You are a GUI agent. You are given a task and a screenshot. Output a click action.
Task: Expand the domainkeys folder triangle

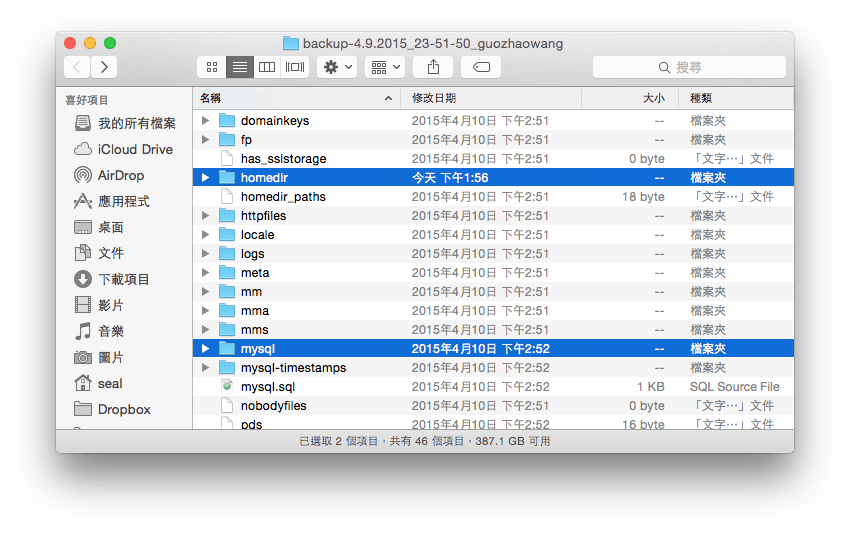pos(205,120)
